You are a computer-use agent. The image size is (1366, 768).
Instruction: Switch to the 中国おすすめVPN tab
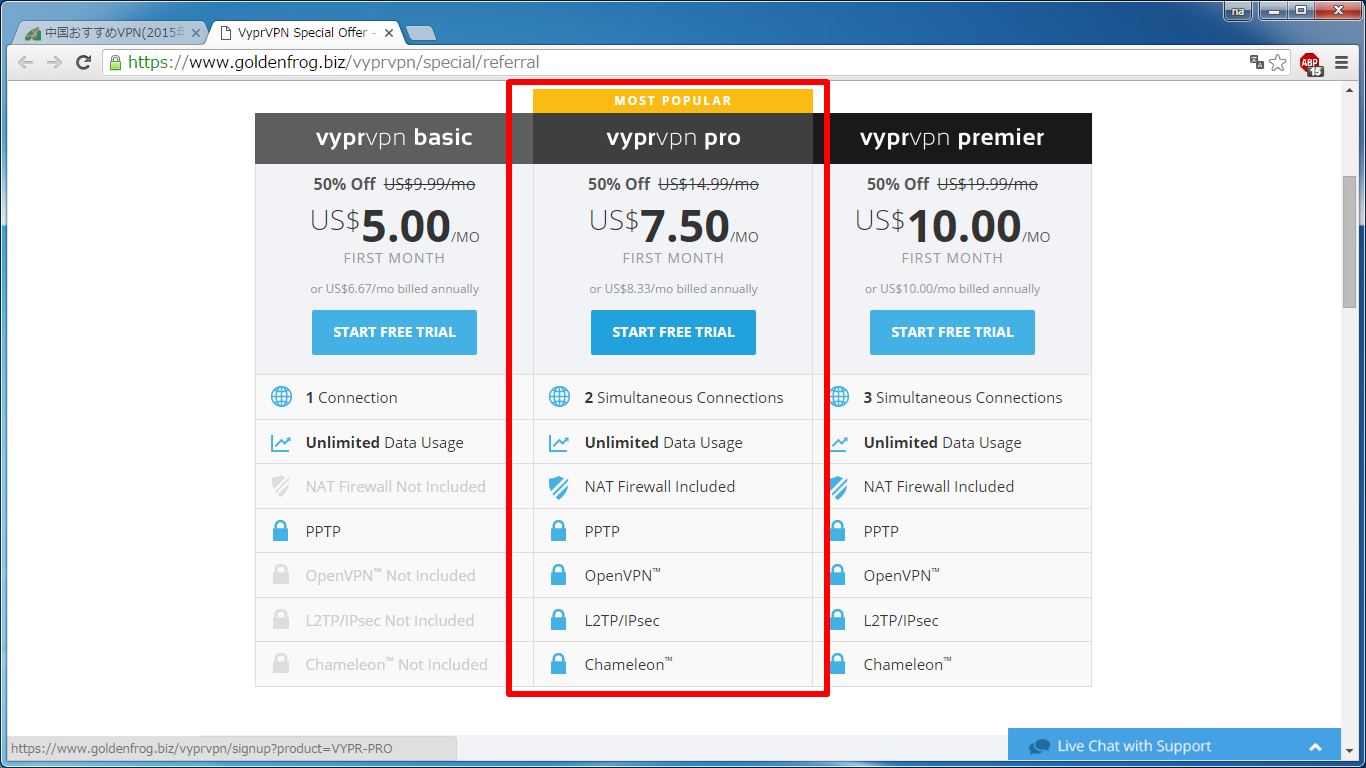click(110, 33)
